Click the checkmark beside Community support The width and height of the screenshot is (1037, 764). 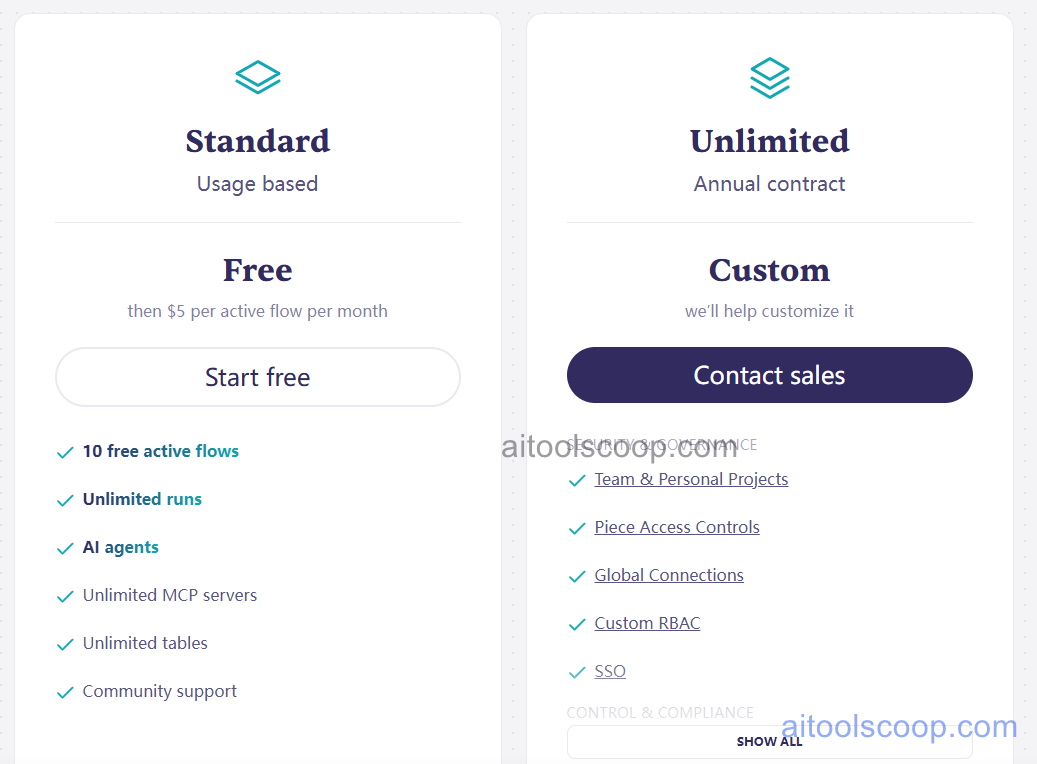(65, 692)
